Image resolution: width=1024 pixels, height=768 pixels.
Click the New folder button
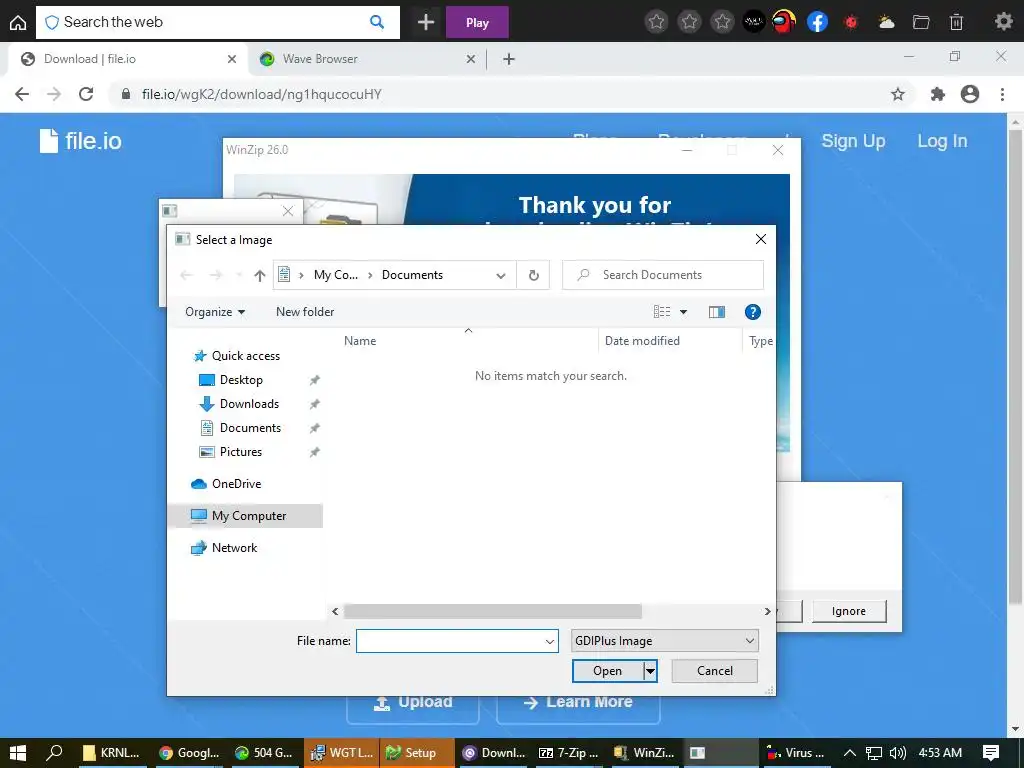[x=305, y=312]
